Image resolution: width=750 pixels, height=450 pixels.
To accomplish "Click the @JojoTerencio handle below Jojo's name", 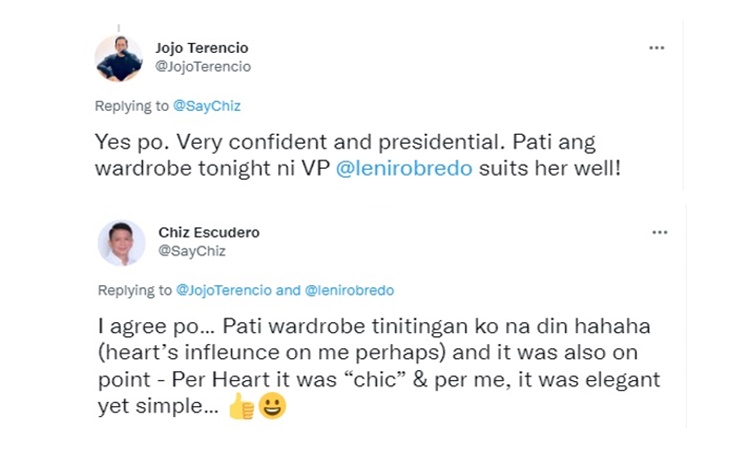I will click(203, 67).
